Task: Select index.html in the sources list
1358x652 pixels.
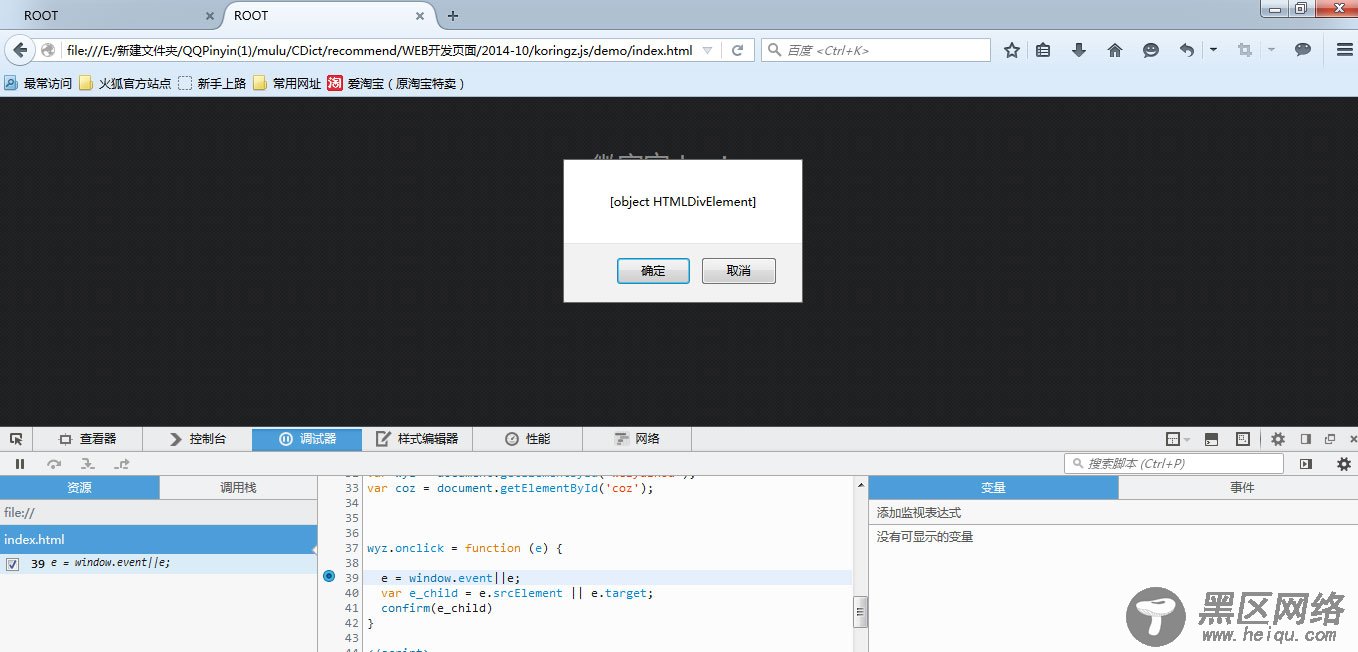Action: pos(158,540)
